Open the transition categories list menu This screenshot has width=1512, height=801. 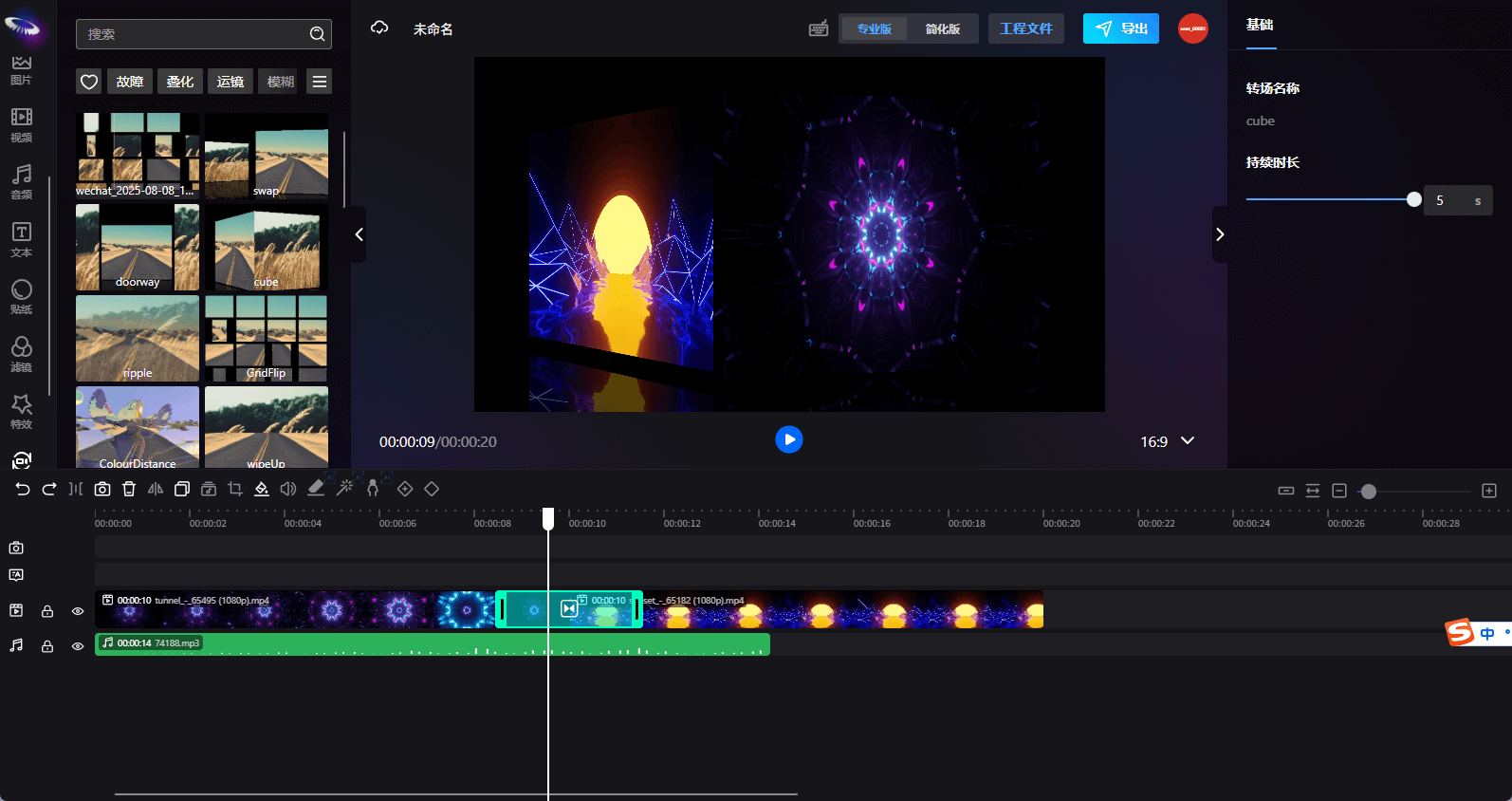[320, 82]
